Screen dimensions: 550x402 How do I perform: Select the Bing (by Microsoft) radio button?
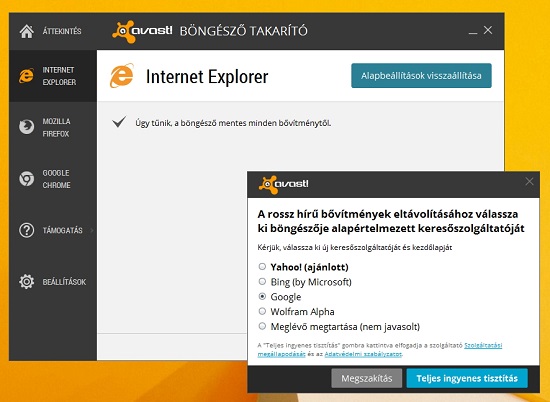point(262,281)
